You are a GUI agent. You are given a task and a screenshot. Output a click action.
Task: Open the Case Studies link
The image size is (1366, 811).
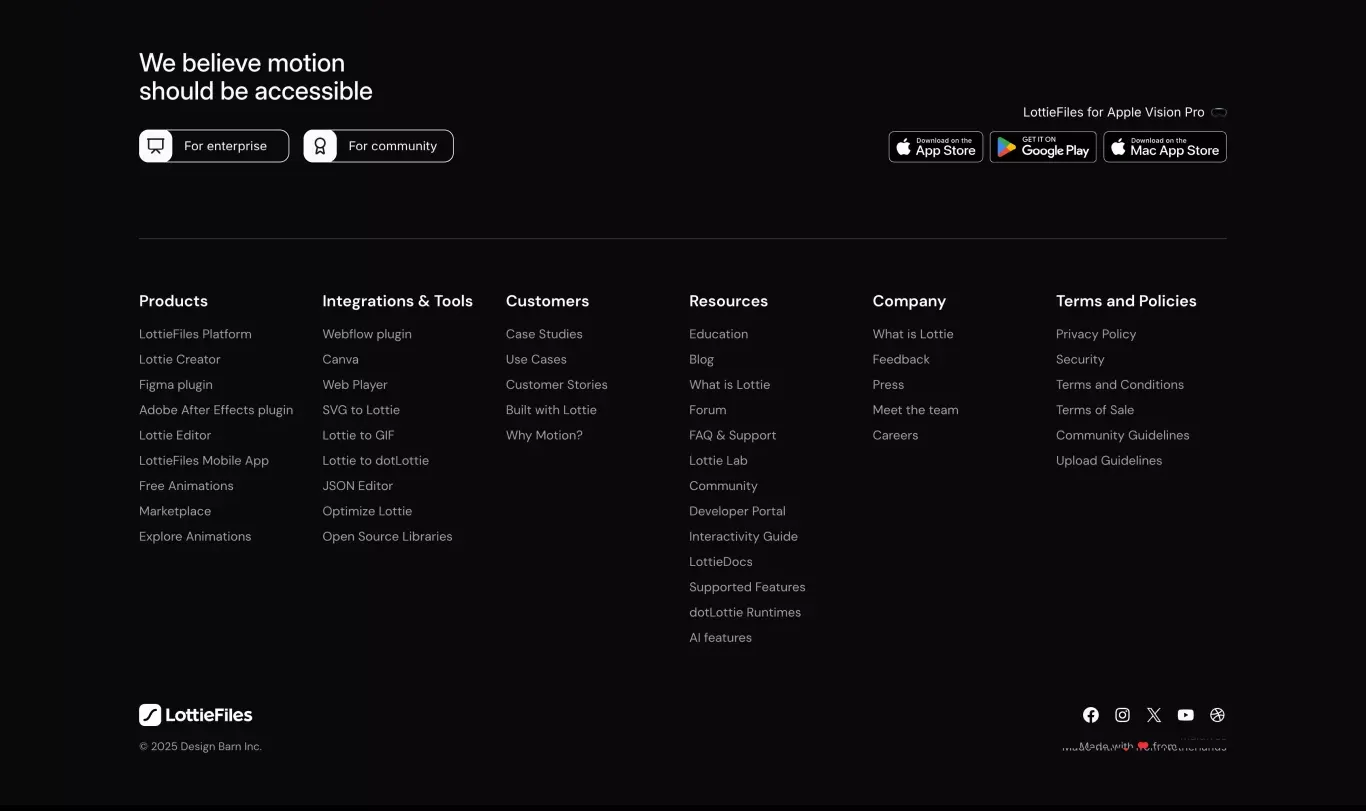tap(544, 334)
